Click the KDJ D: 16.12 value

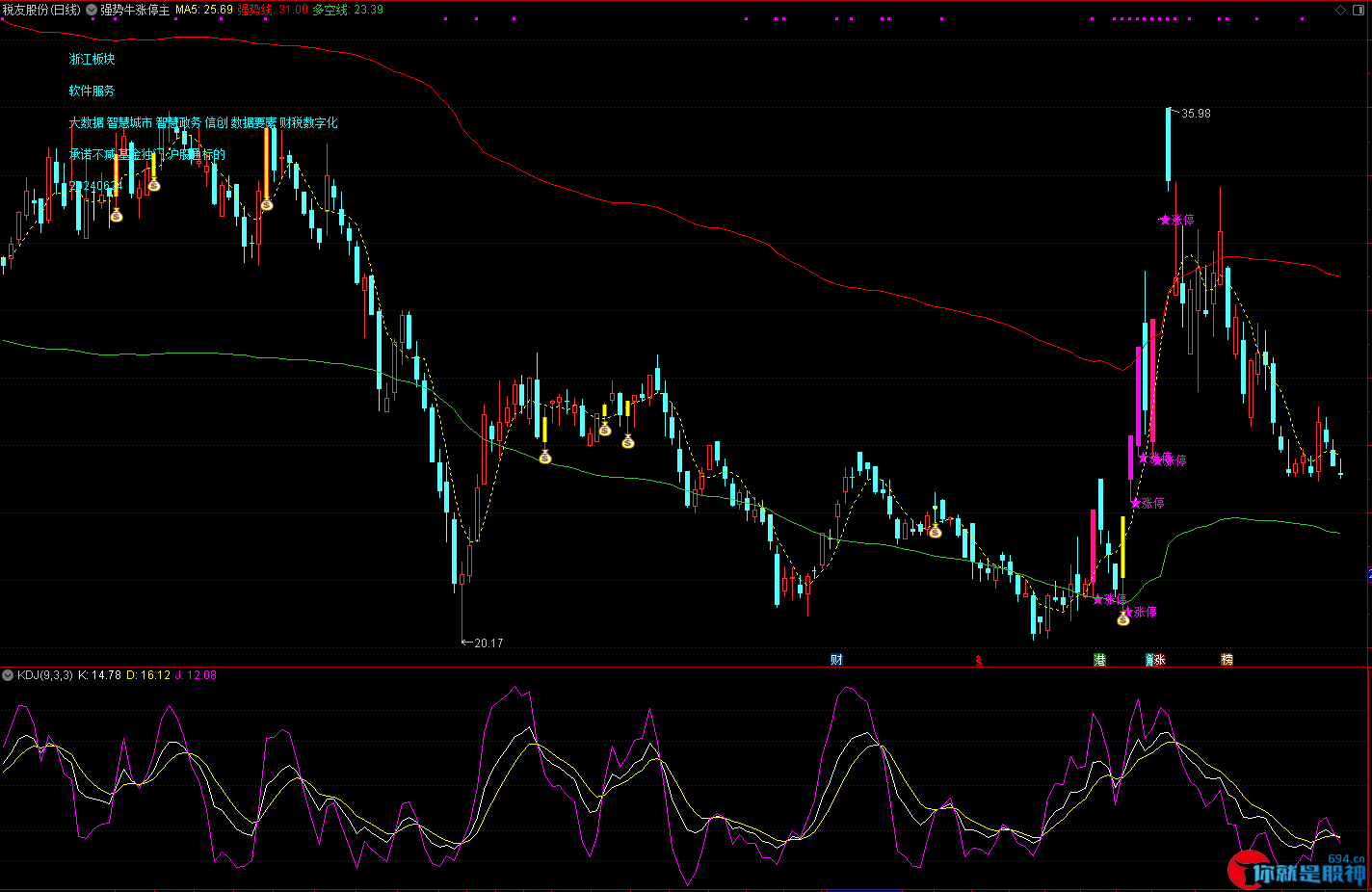[x=148, y=675]
